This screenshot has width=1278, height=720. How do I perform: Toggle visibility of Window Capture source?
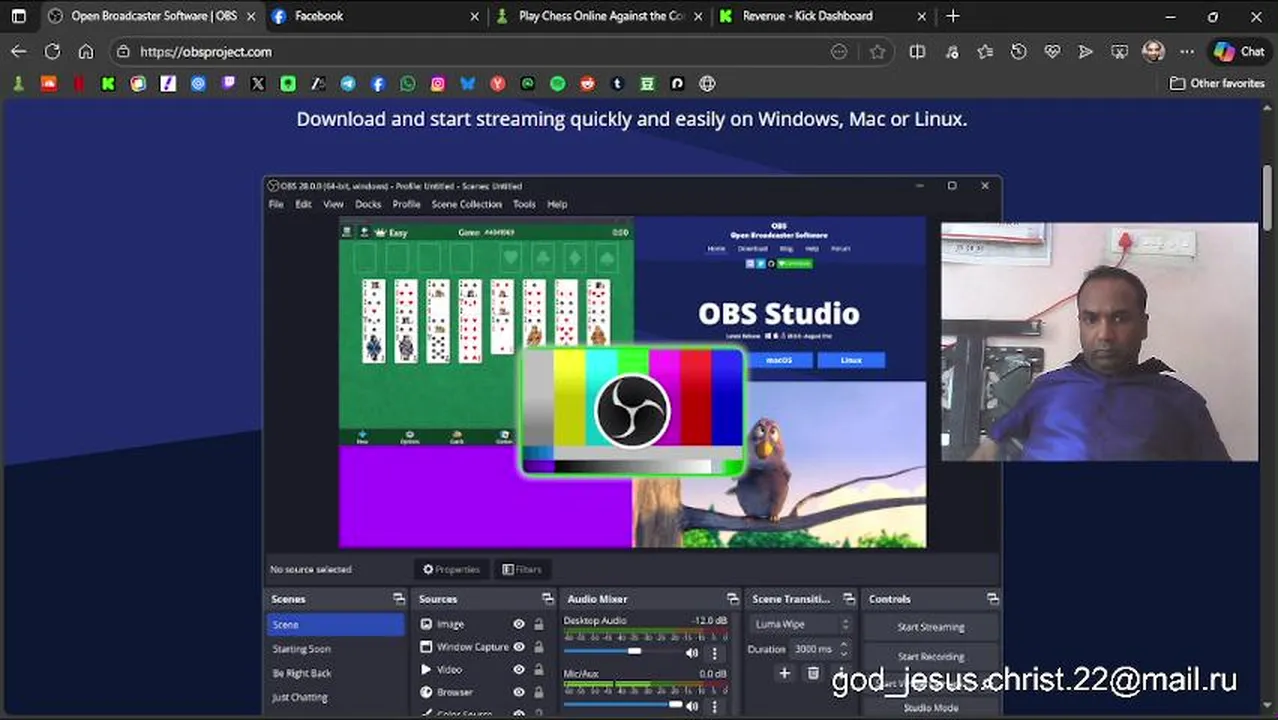click(x=519, y=647)
